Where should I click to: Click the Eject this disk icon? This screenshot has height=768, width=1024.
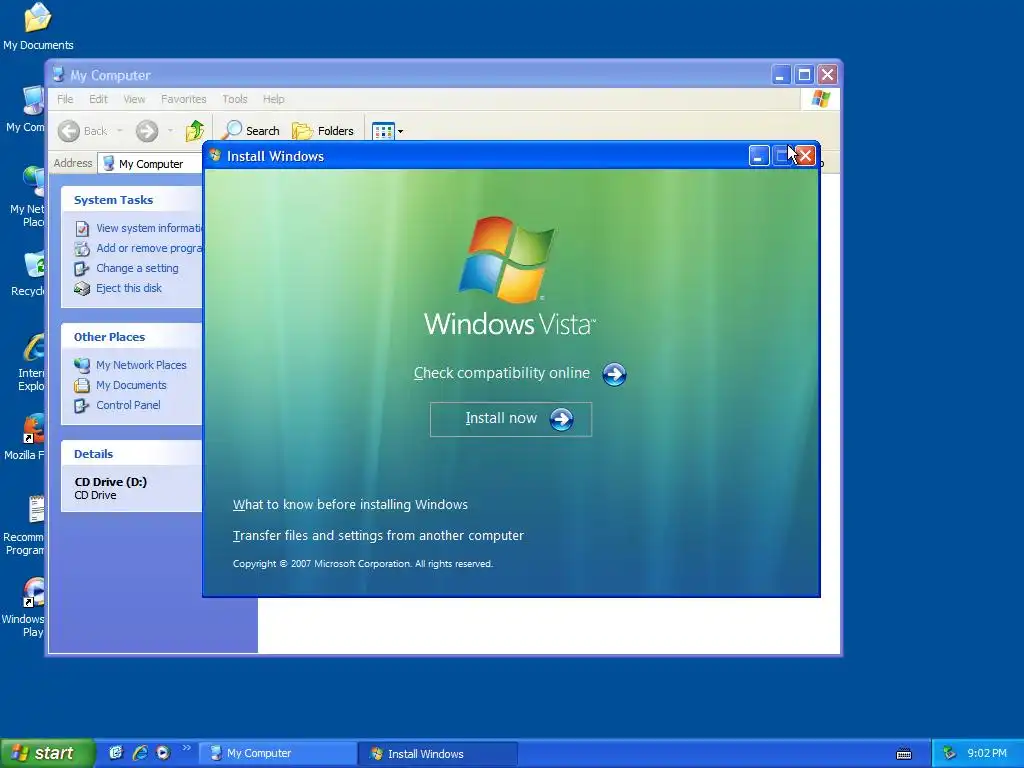(x=82, y=289)
